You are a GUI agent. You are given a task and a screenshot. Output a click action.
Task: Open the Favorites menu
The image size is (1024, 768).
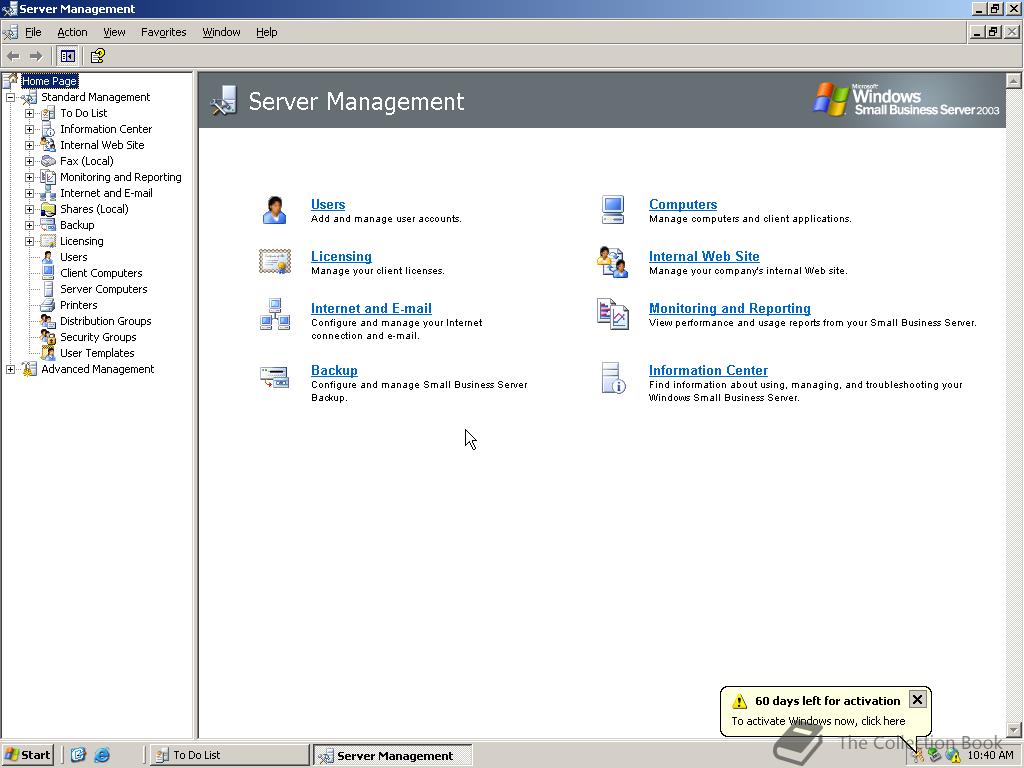(x=163, y=32)
